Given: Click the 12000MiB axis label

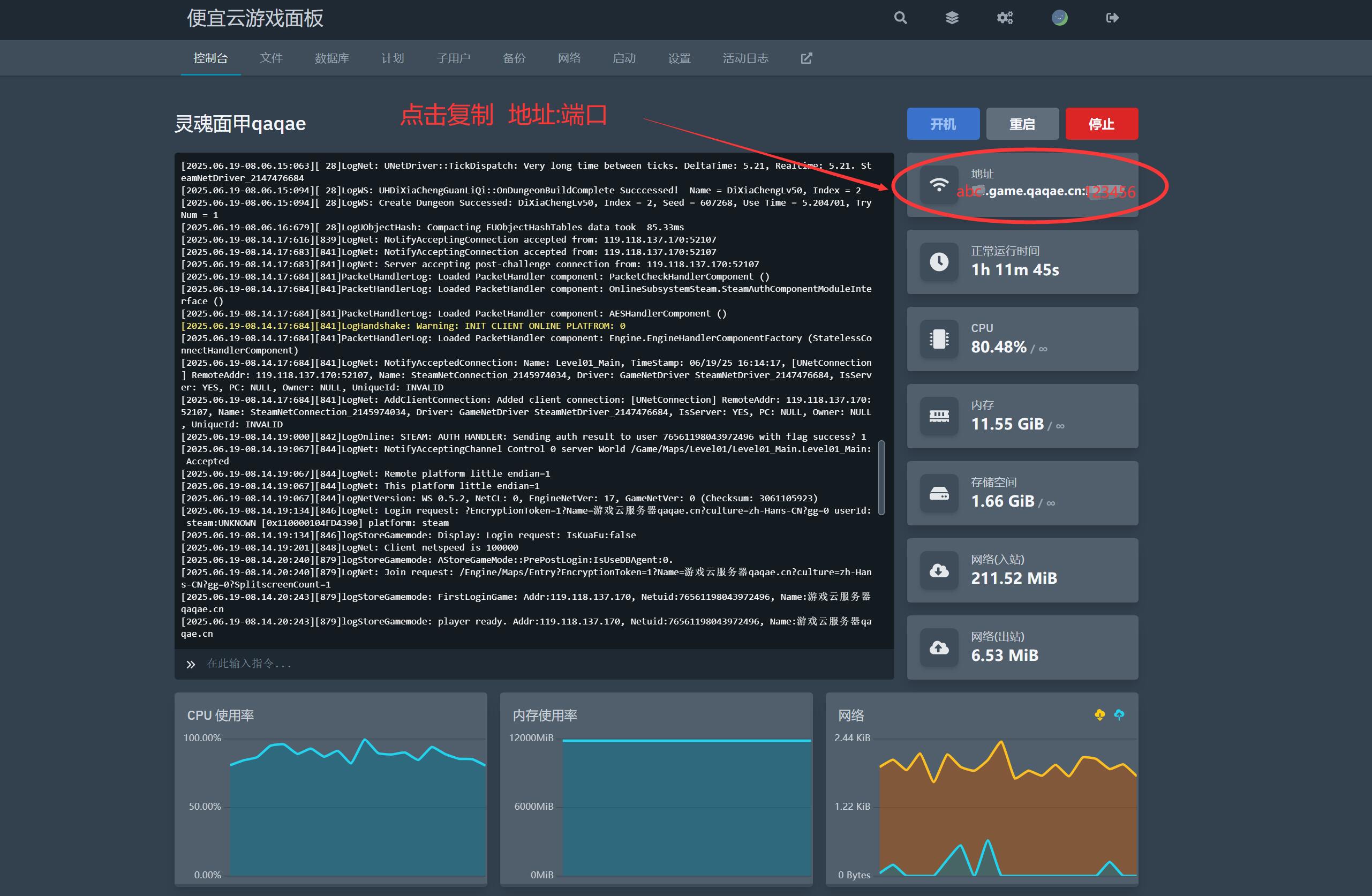Looking at the screenshot, I should [x=531, y=738].
